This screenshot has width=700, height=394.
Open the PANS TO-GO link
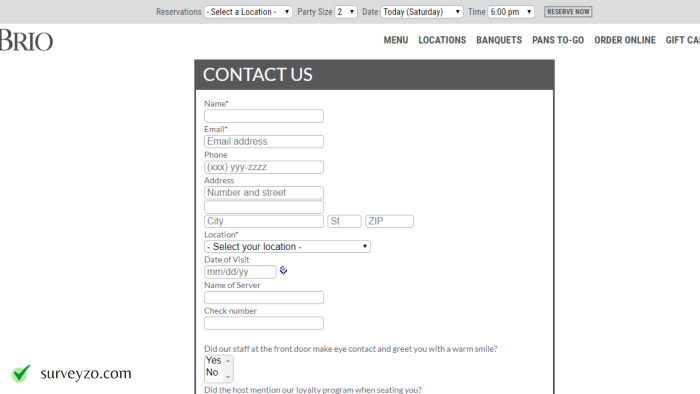[558, 40]
